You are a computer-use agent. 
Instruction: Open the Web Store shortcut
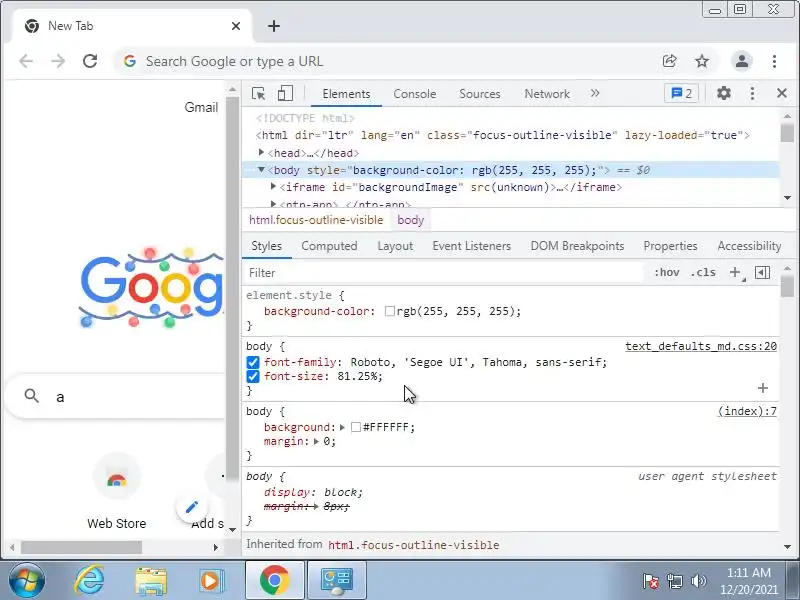[117, 491]
